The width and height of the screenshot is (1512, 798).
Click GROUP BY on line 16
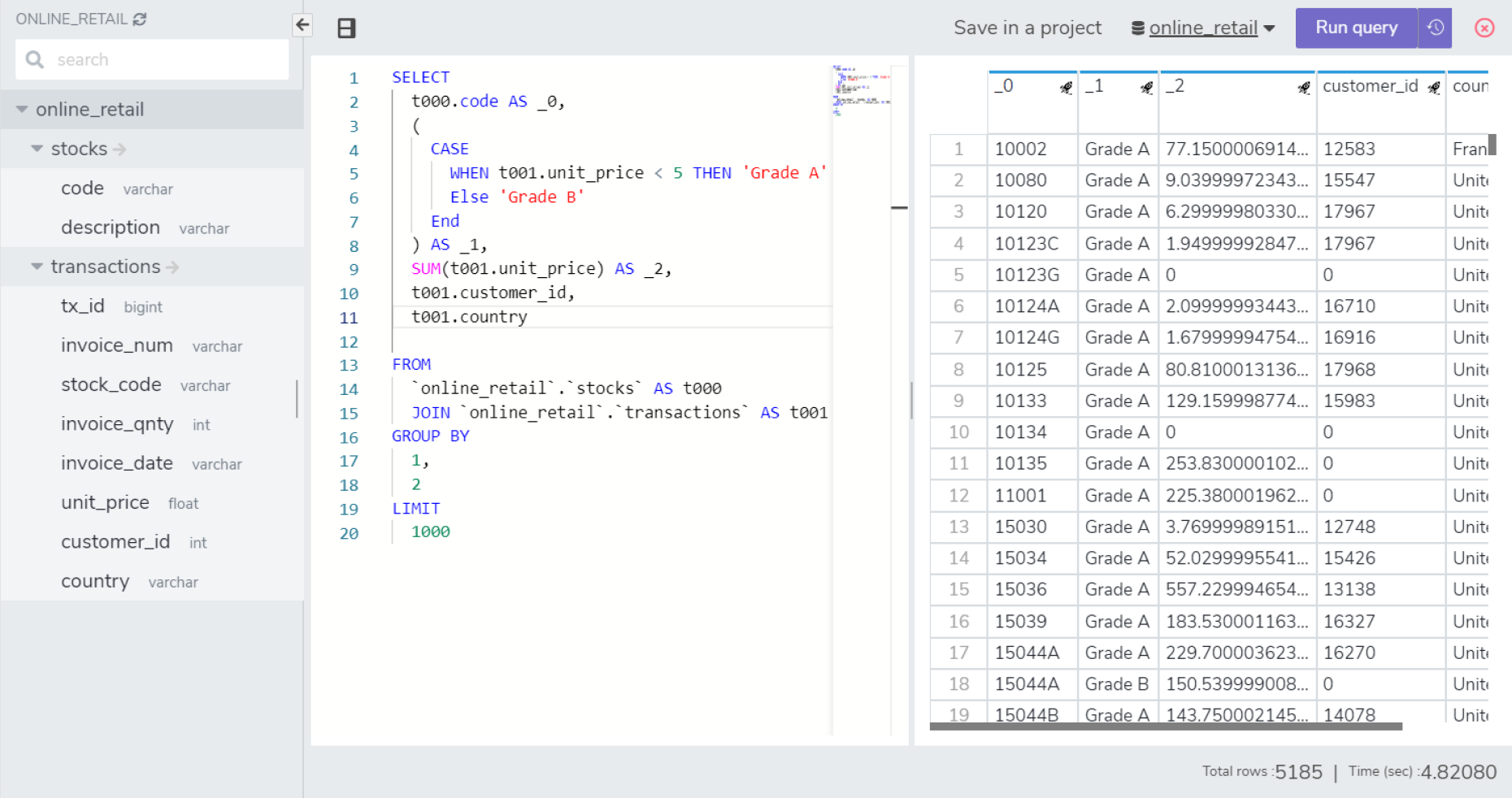(431, 436)
